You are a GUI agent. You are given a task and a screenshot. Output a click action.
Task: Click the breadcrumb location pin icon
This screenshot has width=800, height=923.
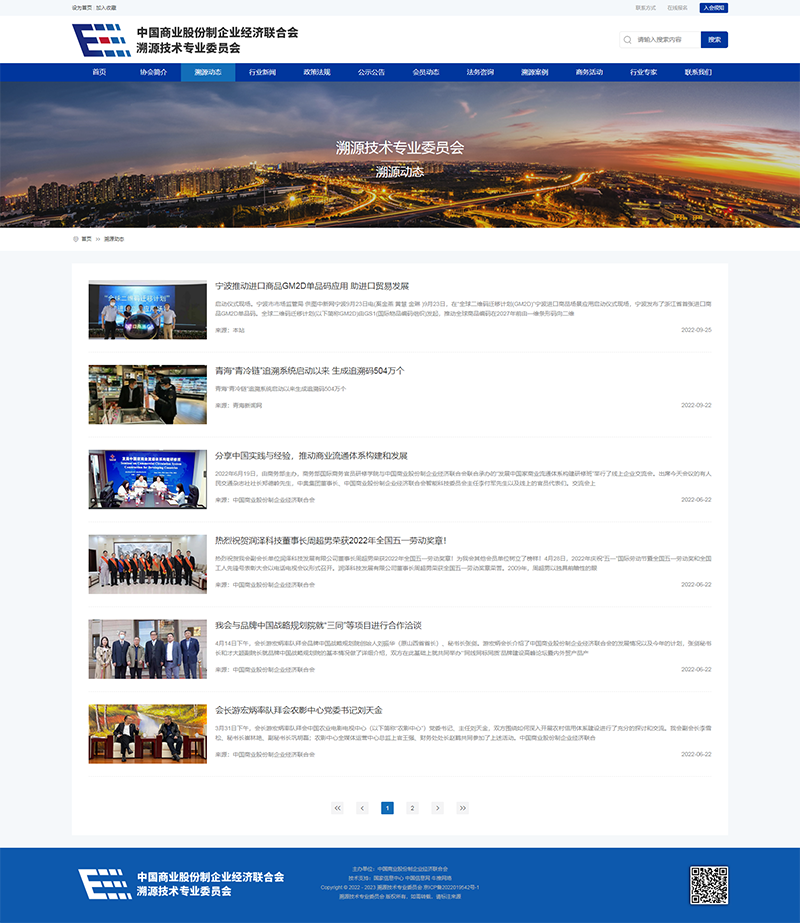[76, 239]
